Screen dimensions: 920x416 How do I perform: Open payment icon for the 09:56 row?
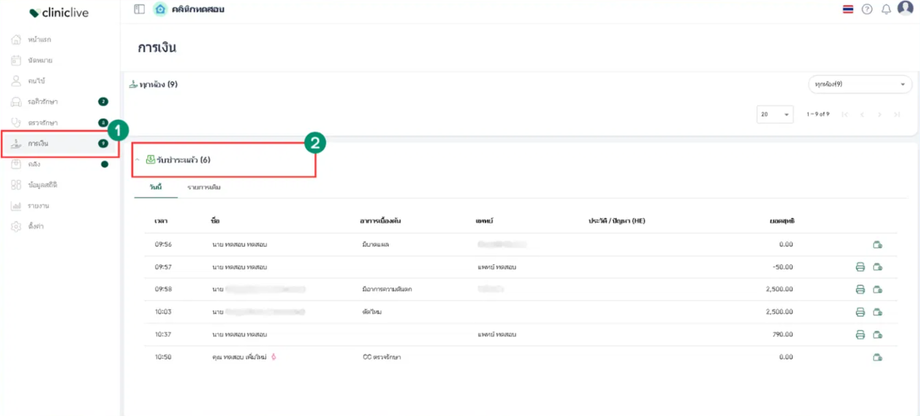tap(877, 244)
